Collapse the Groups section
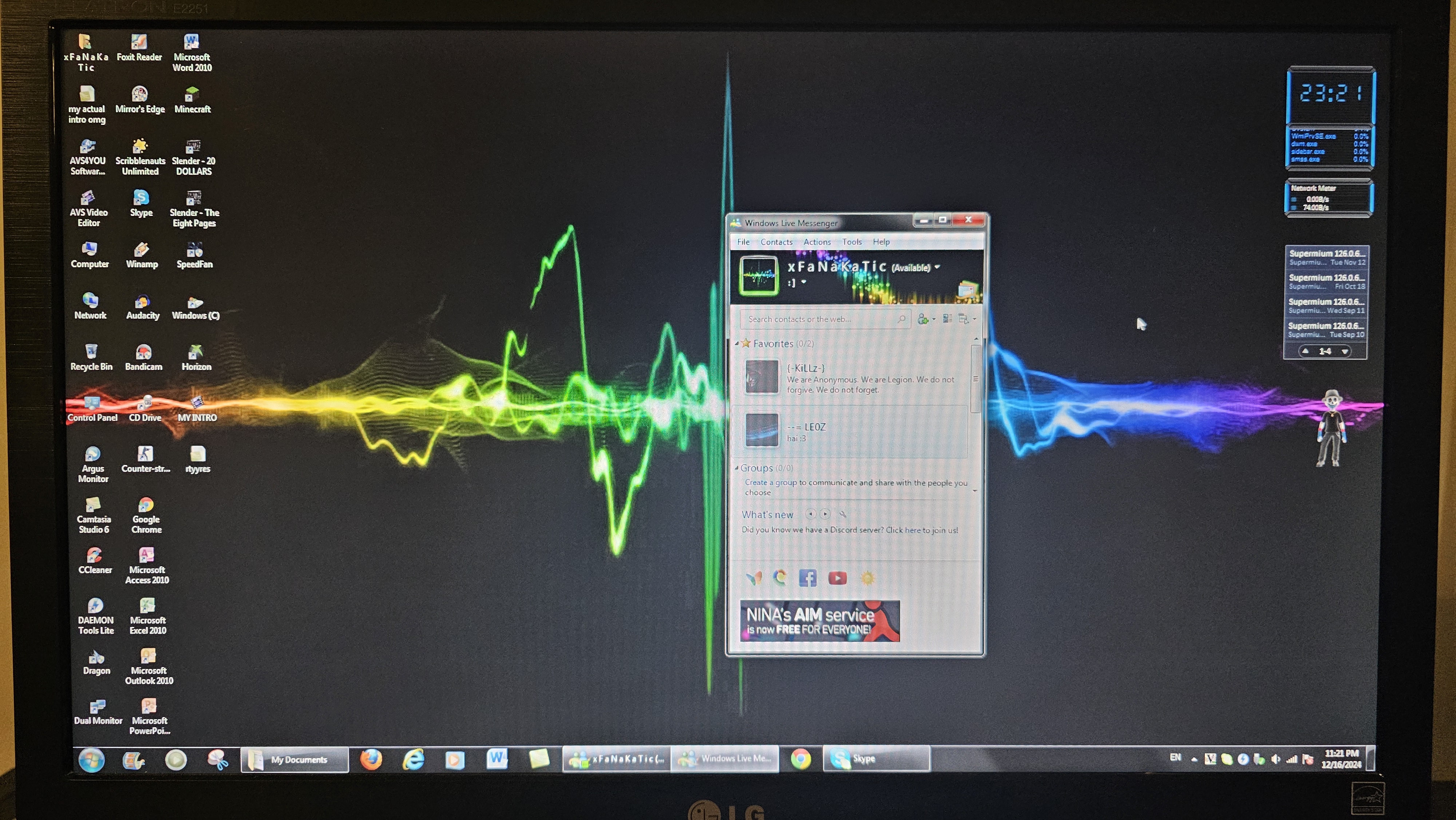Screen dimensions: 1456x820 [x=736, y=468]
